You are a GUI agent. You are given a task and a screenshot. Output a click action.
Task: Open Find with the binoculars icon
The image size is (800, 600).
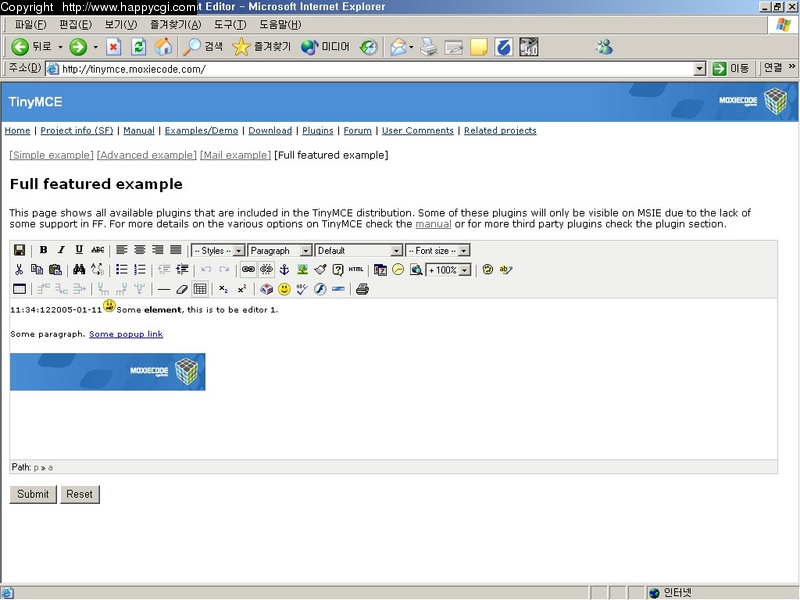pyautogui.click(x=79, y=269)
